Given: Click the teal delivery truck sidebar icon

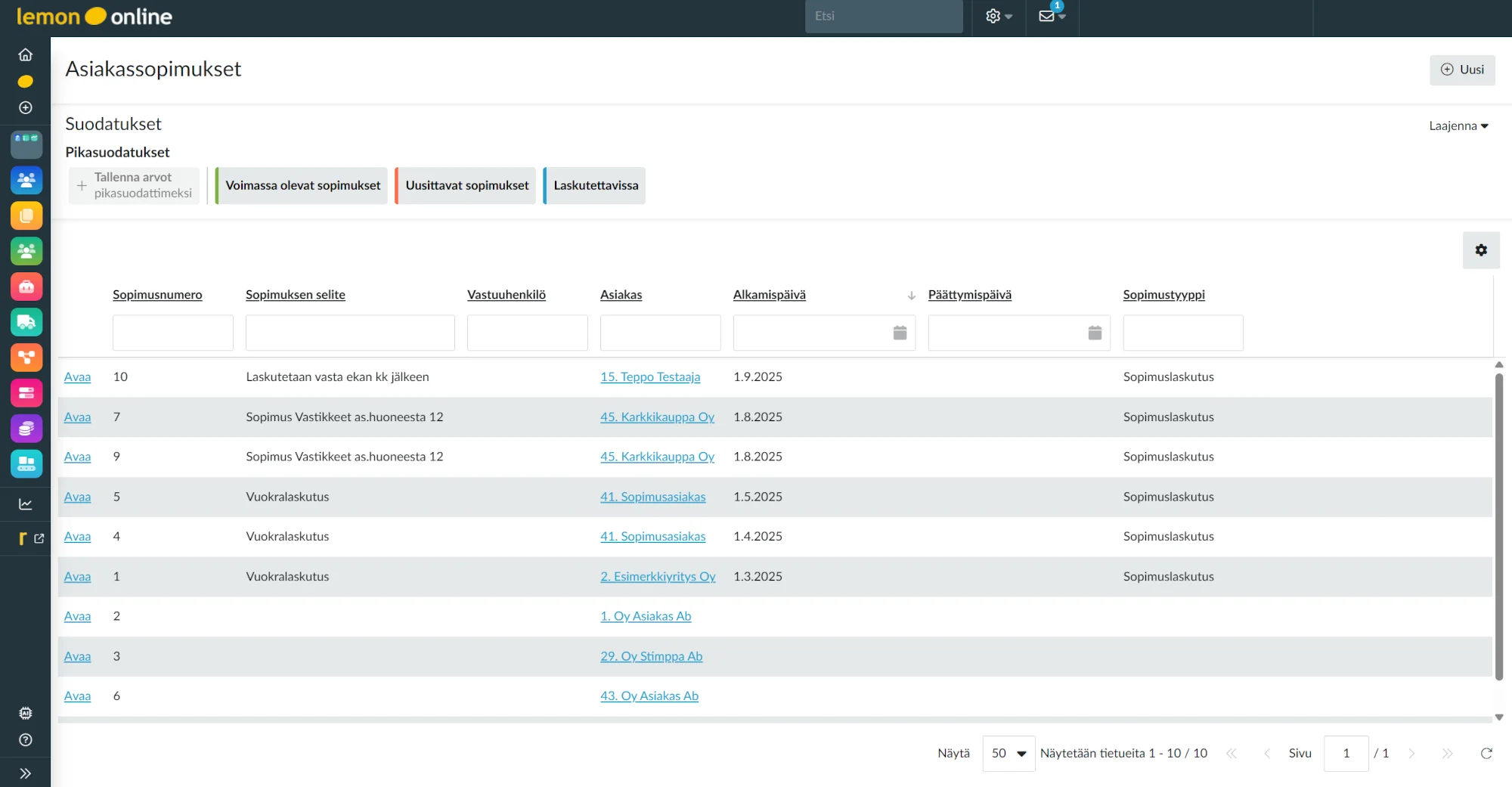Looking at the screenshot, I should pos(26,322).
